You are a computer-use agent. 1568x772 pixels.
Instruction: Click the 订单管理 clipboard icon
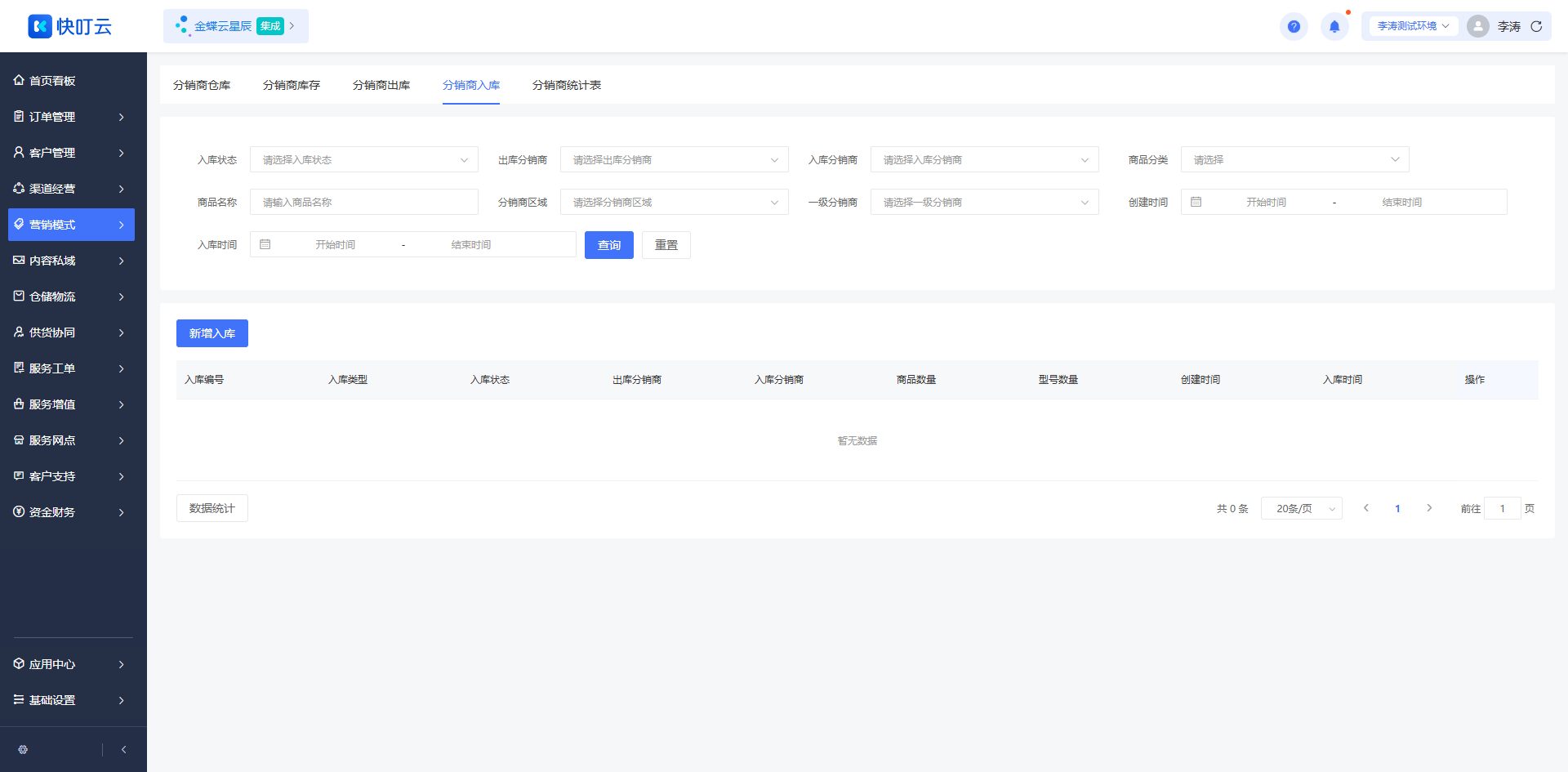coord(19,116)
